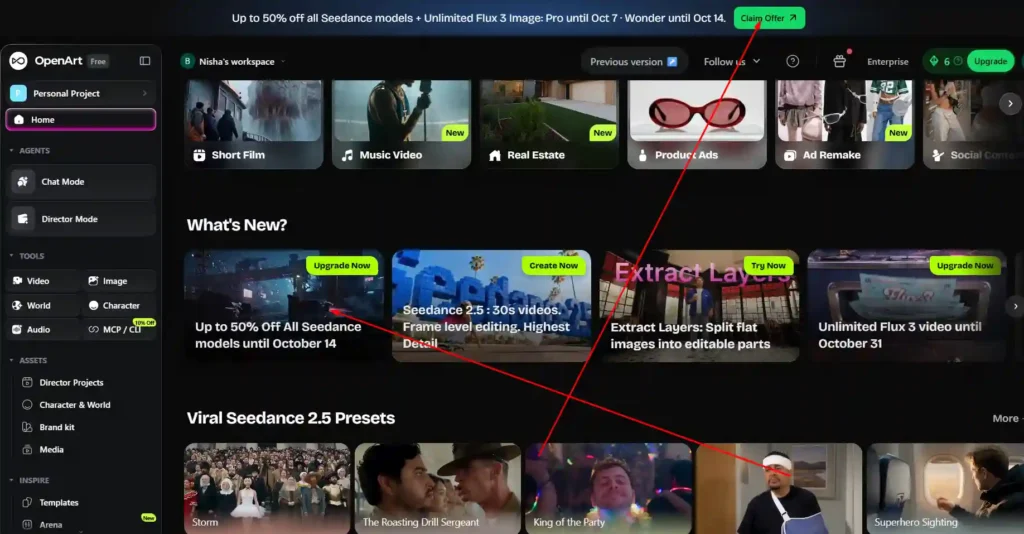Image resolution: width=1024 pixels, height=534 pixels.
Task: Expand the Personal Project selector
Action: tap(81, 93)
